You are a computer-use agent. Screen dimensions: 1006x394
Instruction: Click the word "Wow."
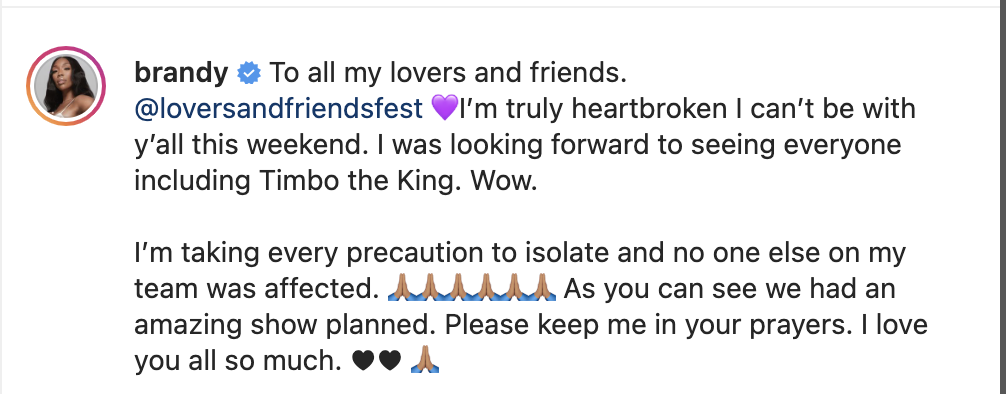[504, 182]
